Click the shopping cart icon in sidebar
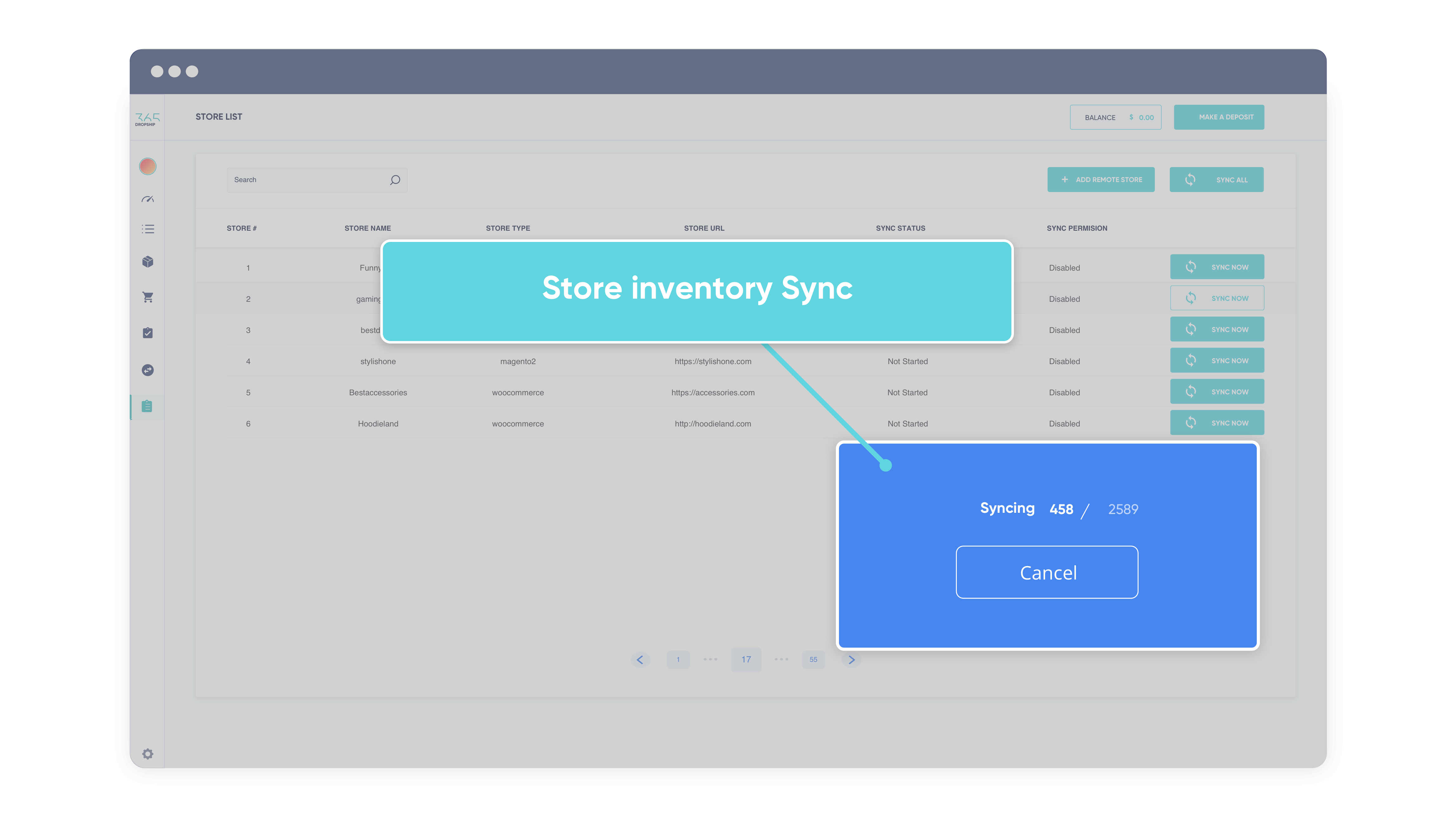The height and width of the screenshot is (818, 1456). point(148,297)
